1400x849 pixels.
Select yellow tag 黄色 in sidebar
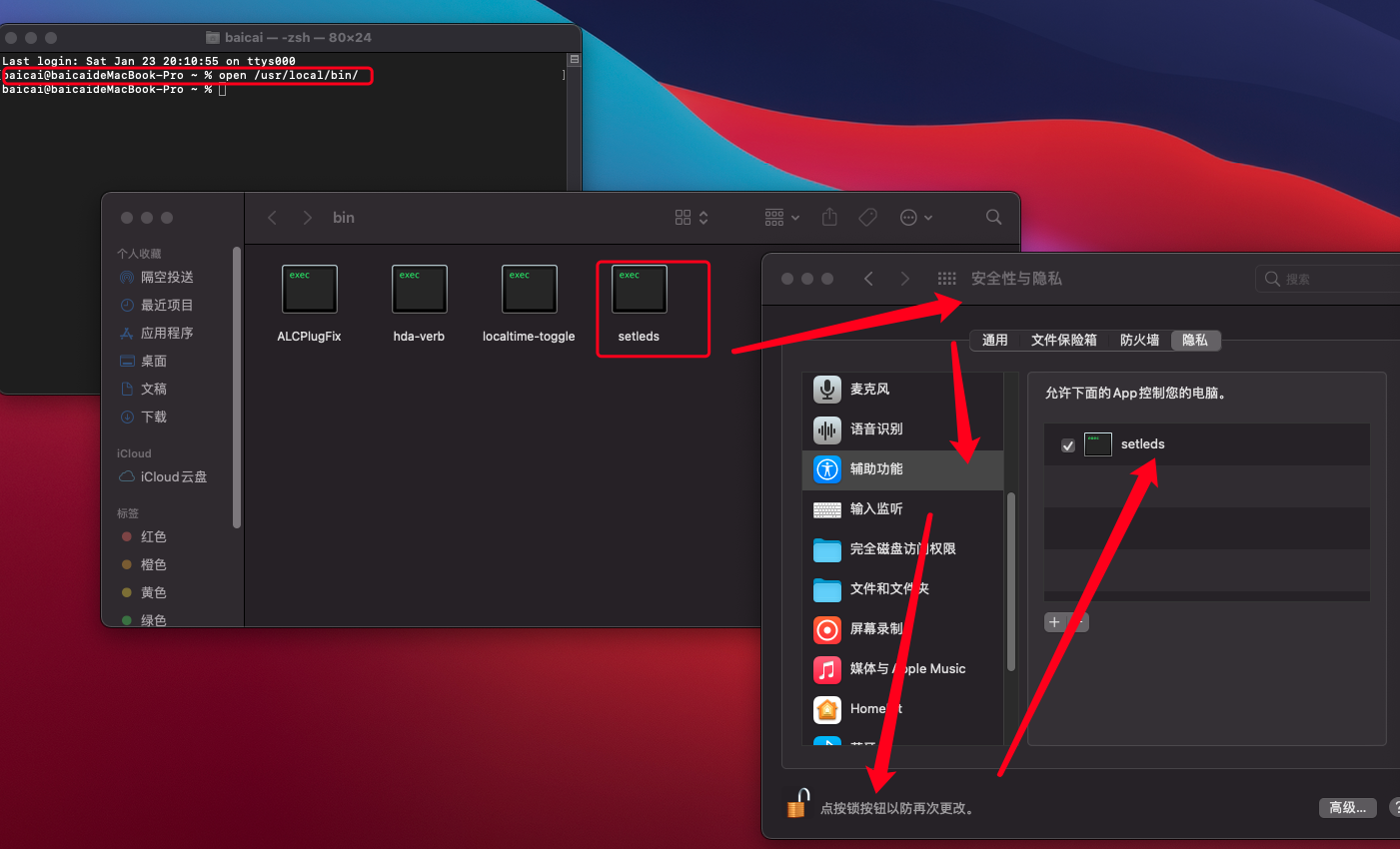[144, 592]
